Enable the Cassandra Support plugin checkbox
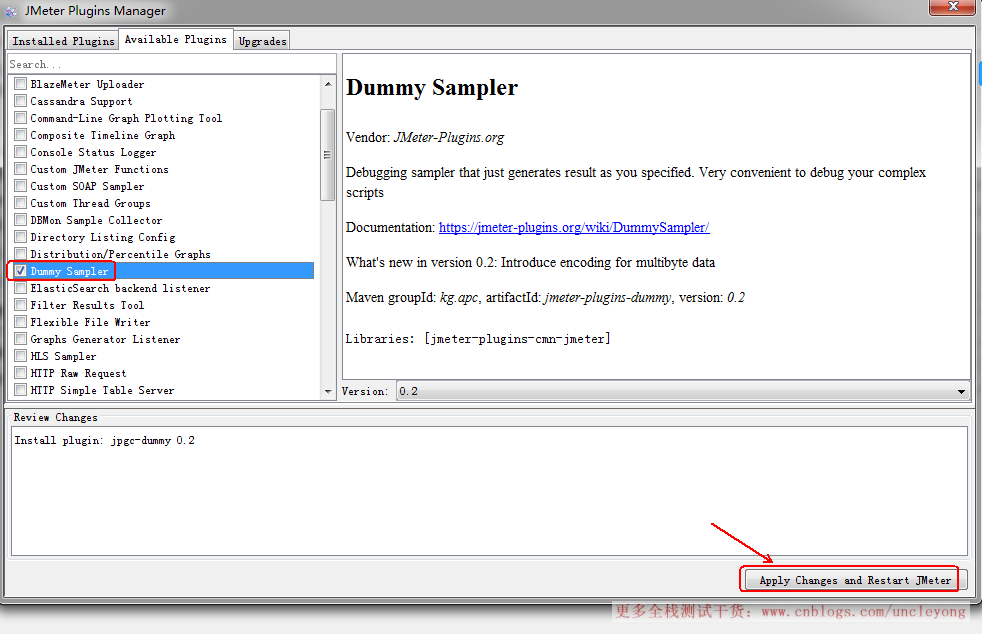 click(21, 101)
